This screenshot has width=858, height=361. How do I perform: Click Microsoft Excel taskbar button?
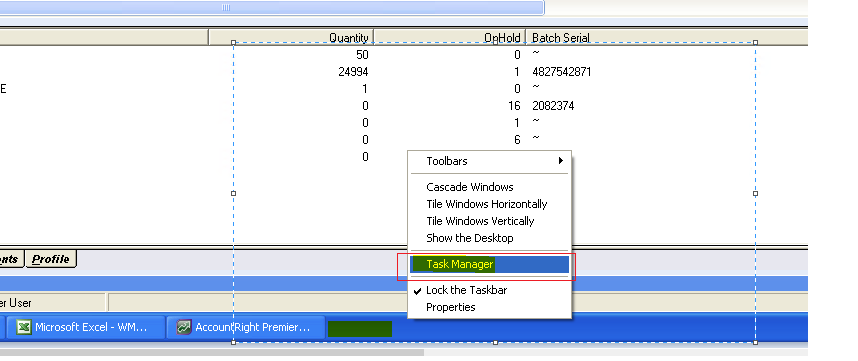85,328
